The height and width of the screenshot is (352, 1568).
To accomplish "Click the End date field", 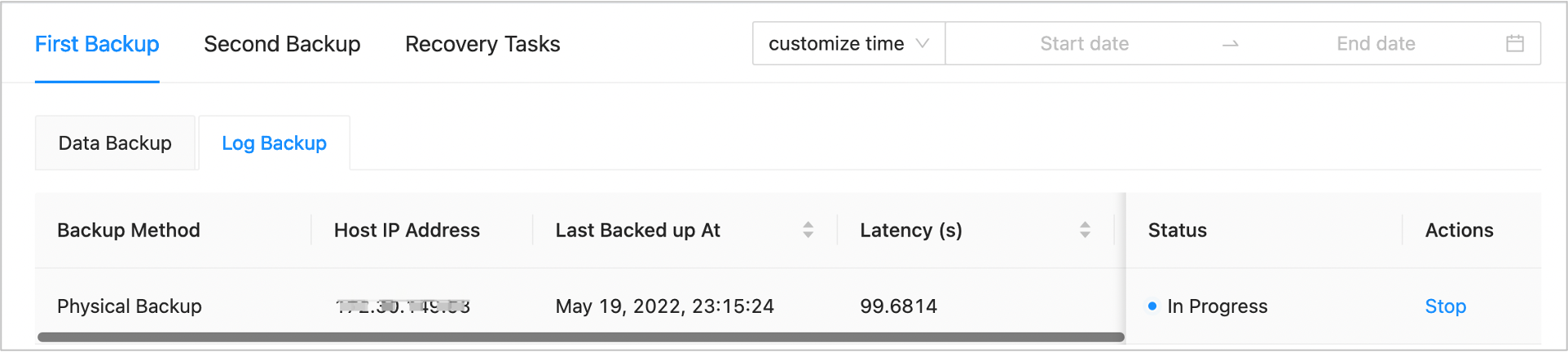I will pyautogui.click(x=1376, y=44).
